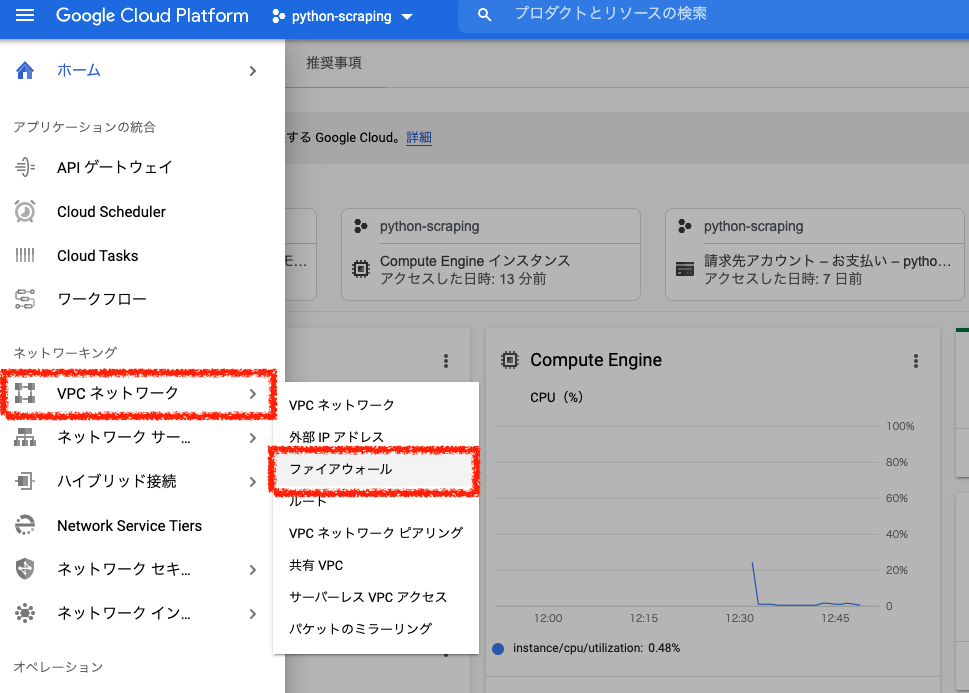Select 共有 VPC in the submenu
Viewport: 969px width, 693px height.
[376, 565]
